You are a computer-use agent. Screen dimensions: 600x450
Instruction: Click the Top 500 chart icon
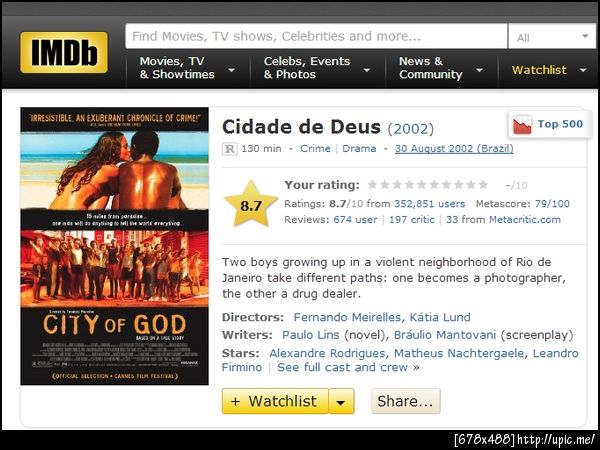pyautogui.click(x=522, y=124)
